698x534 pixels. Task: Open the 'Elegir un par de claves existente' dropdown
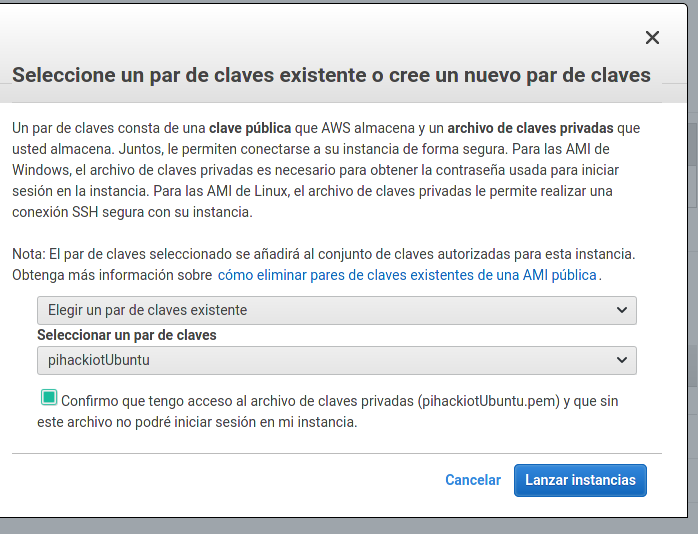point(337,310)
